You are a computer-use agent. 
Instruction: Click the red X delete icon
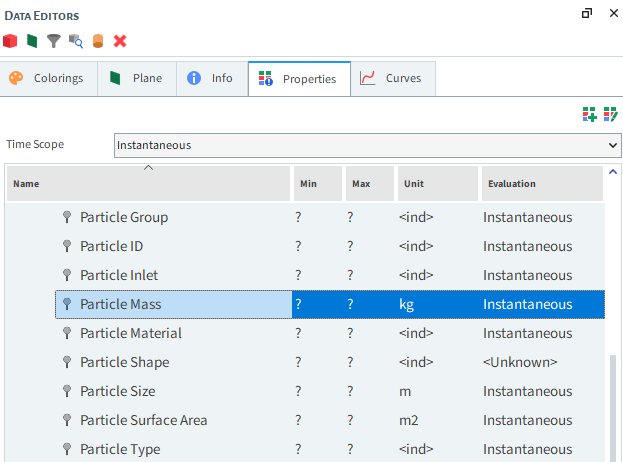tap(120, 41)
